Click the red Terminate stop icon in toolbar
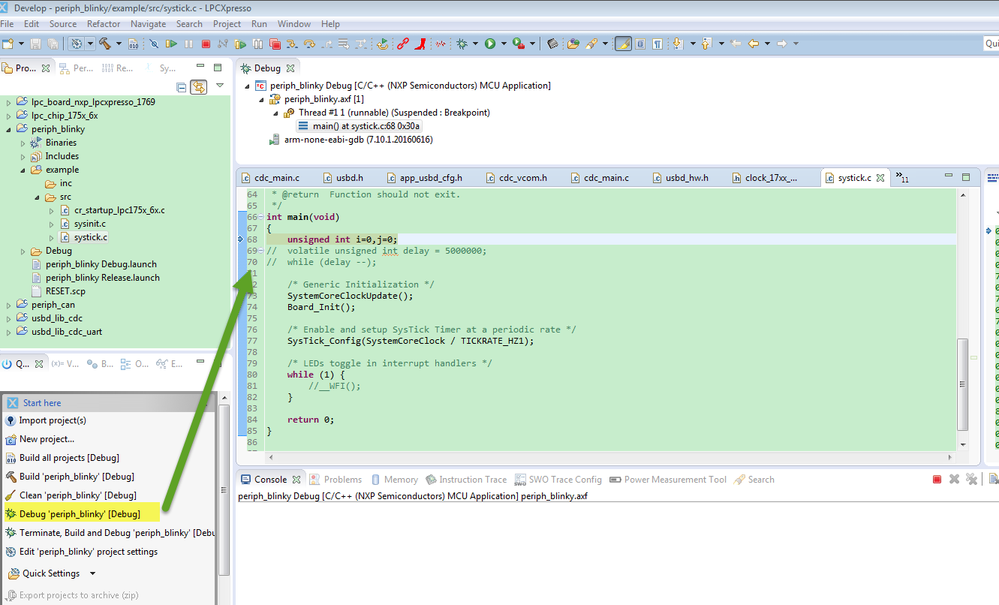999x605 pixels. click(x=206, y=43)
